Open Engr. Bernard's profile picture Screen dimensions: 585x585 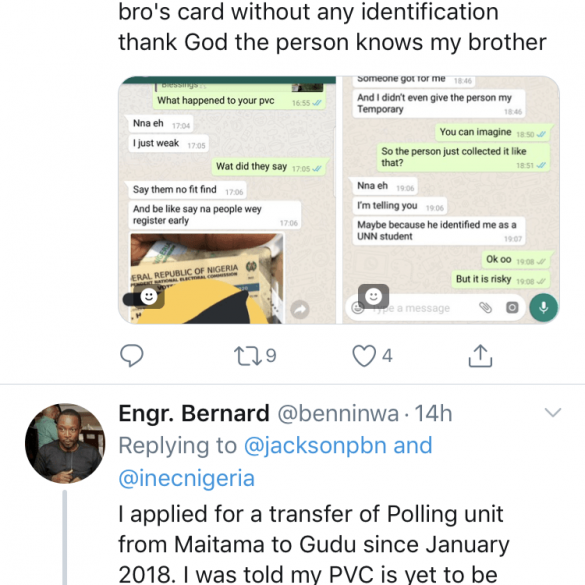click(65, 443)
